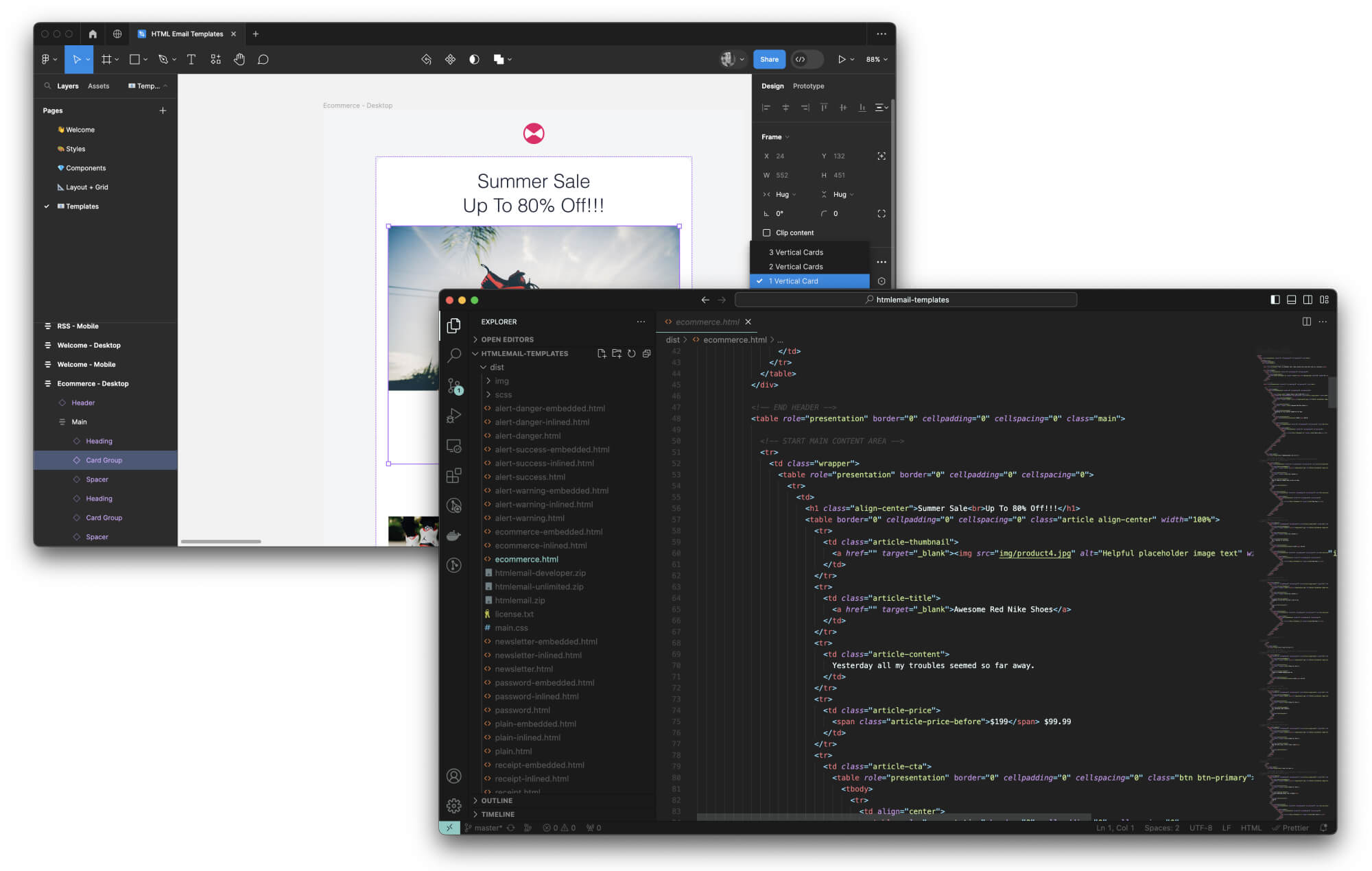The width and height of the screenshot is (1372, 871).
Task: Open VS Code Explorer activity icon
Action: [453, 326]
